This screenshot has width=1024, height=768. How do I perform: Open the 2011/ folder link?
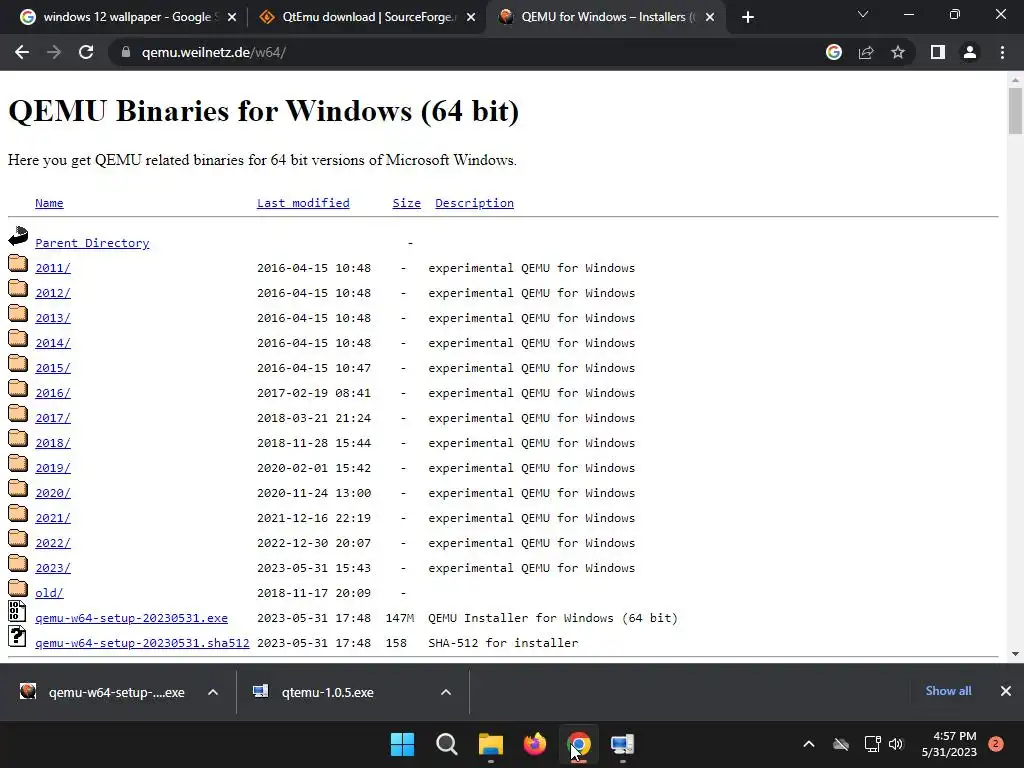(53, 268)
